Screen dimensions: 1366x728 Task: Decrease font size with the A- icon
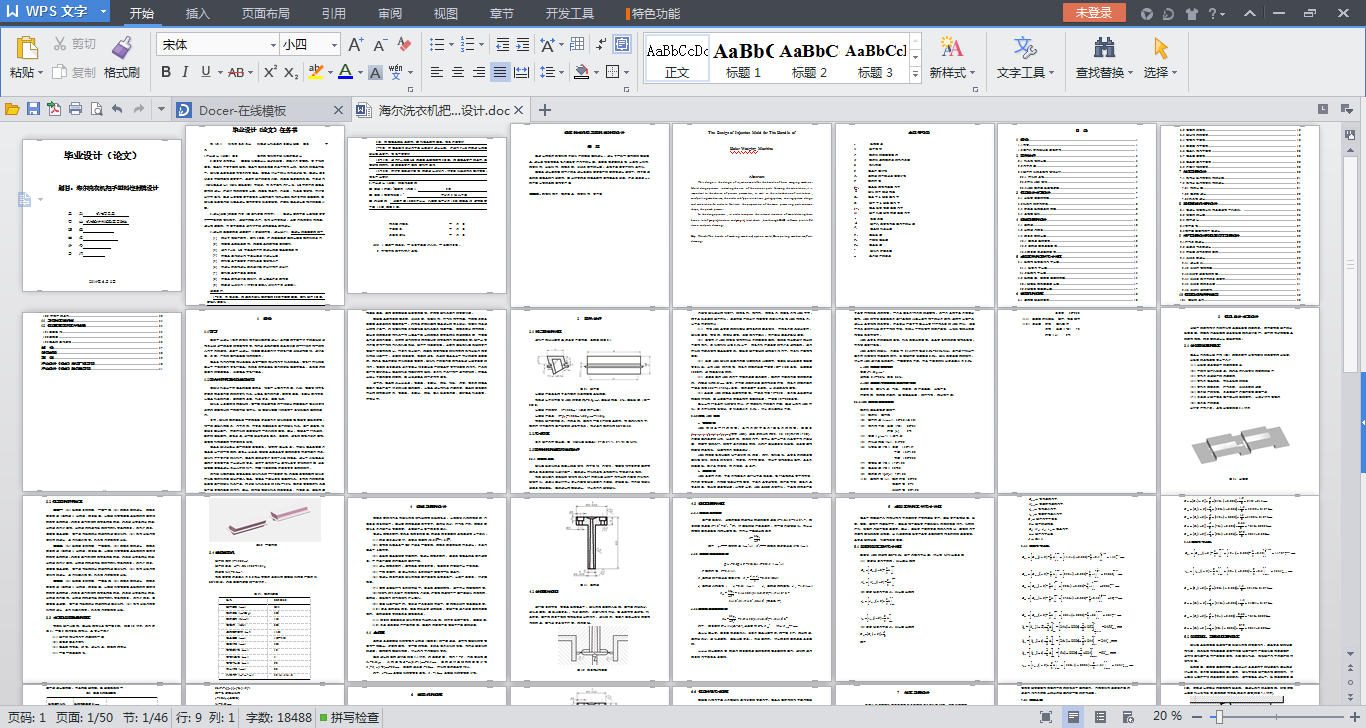[x=380, y=45]
